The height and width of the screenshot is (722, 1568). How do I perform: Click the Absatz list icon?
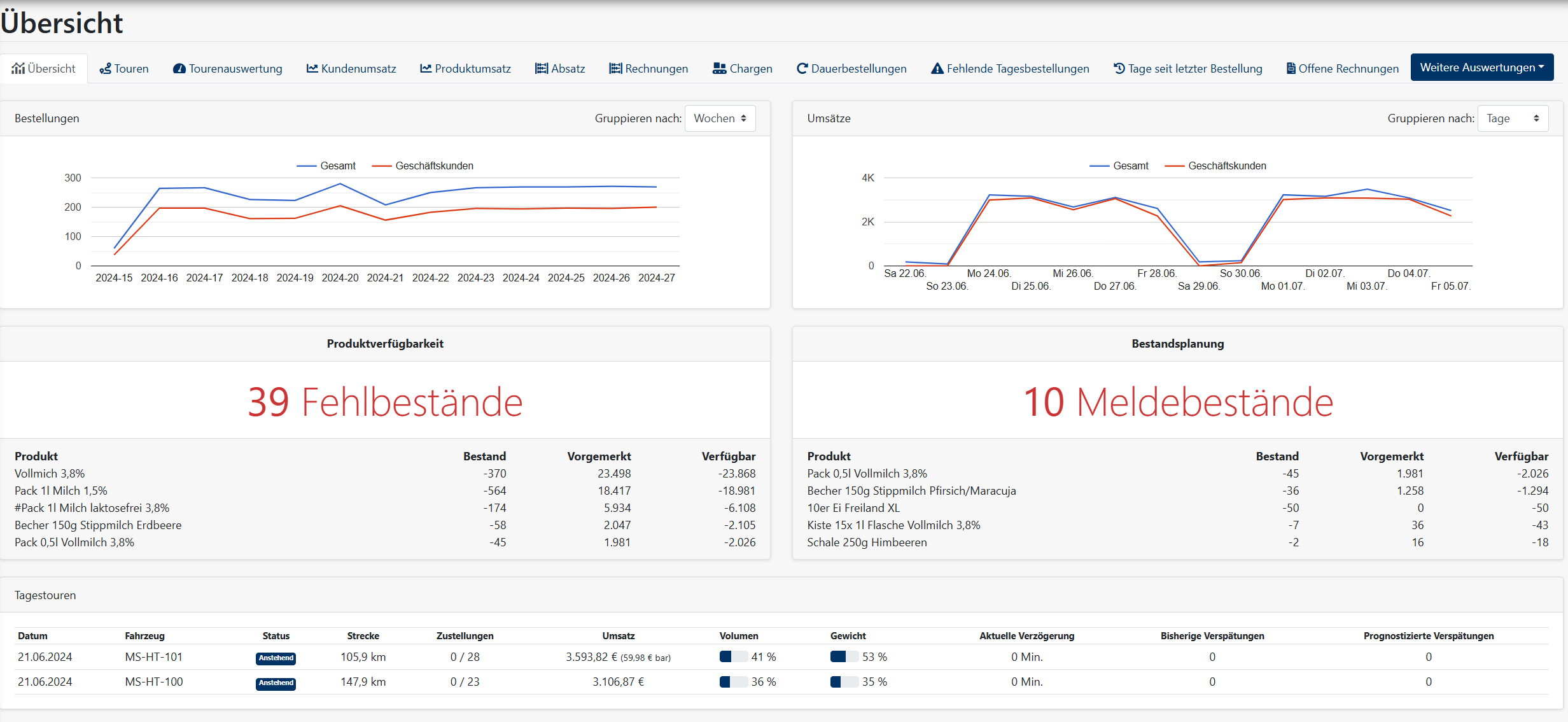point(542,68)
